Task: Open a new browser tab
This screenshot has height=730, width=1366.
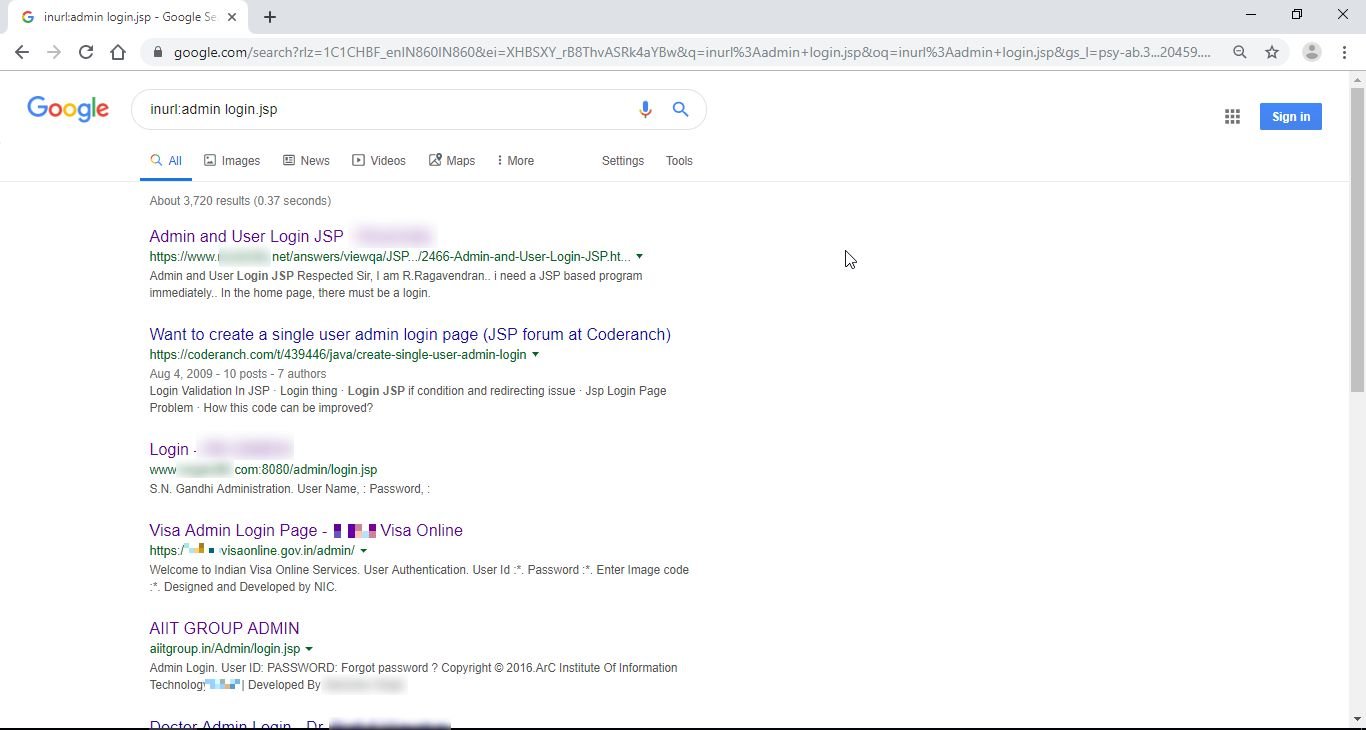Action: pyautogui.click(x=270, y=17)
